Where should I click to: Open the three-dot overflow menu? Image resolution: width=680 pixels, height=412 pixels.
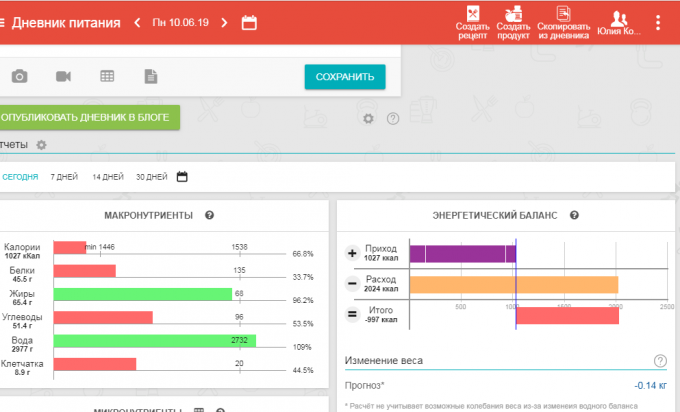pos(657,22)
